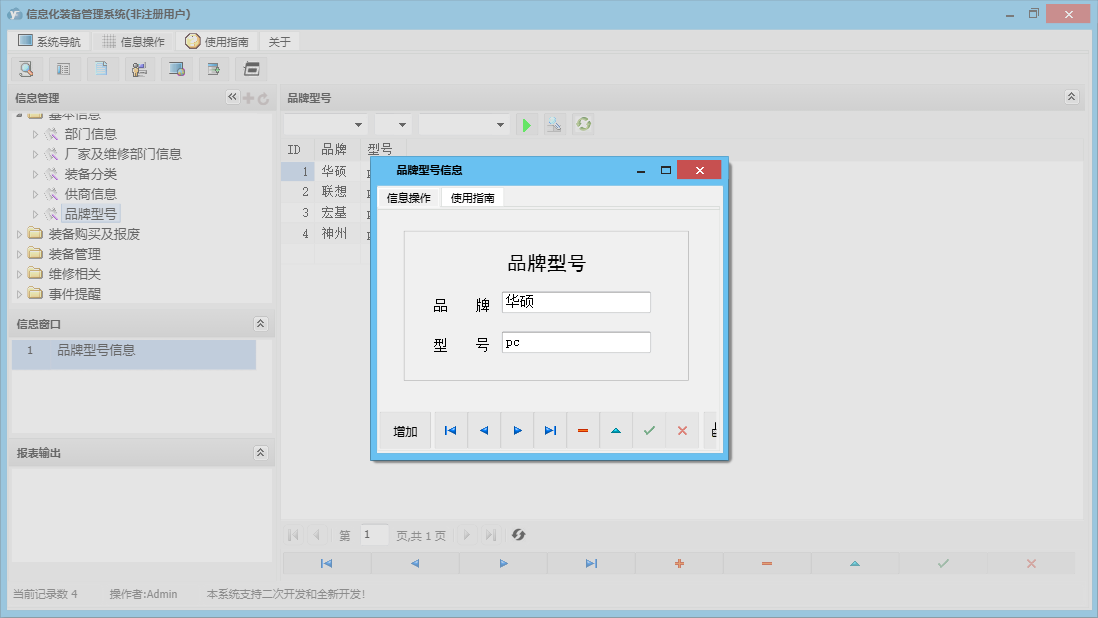Viewport: 1098px width, 618px height.
Task: Delete the current record with the red minus icon
Action: point(583,430)
